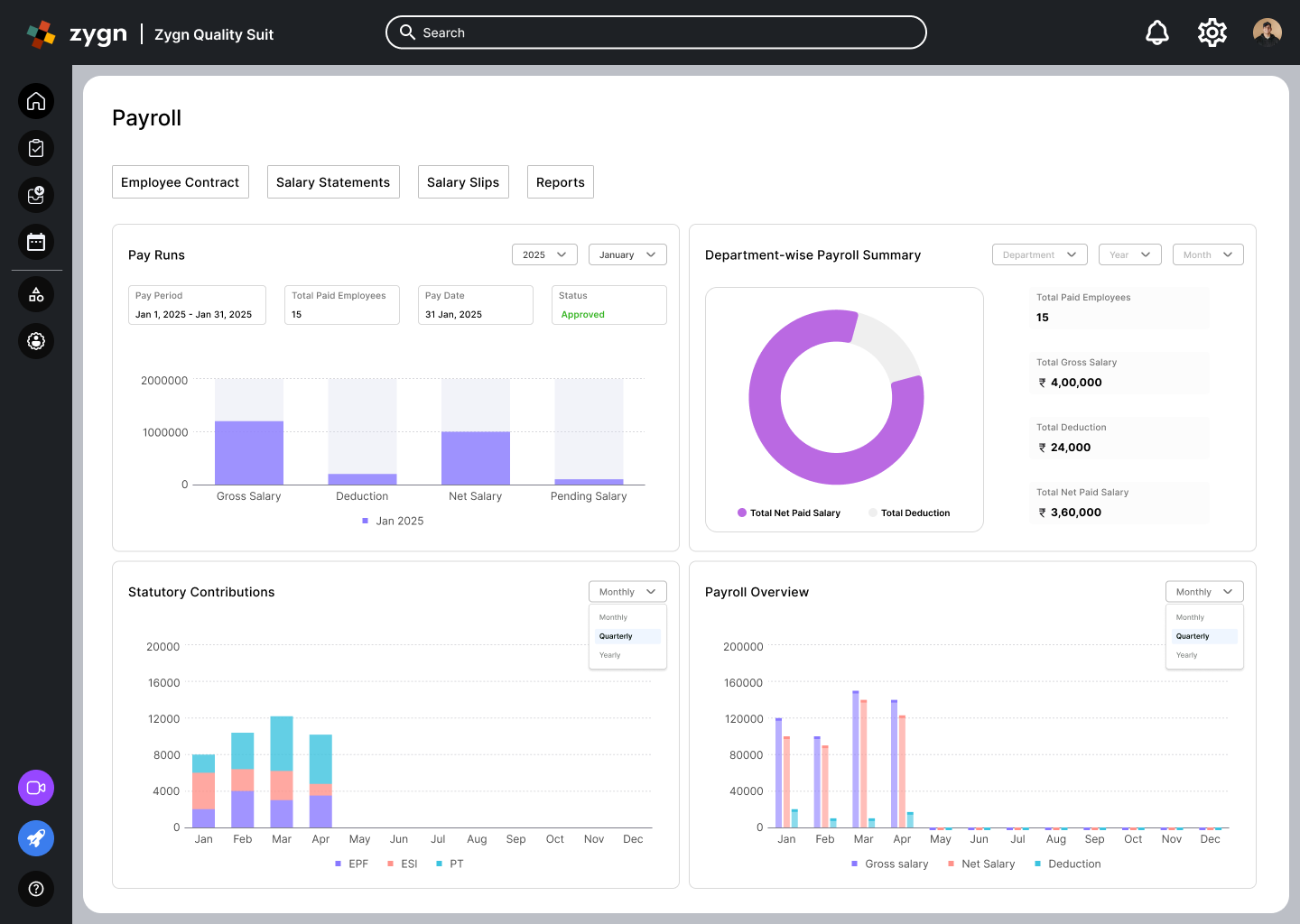
Task: Open the help question mark icon
Action: tap(36, 889)
